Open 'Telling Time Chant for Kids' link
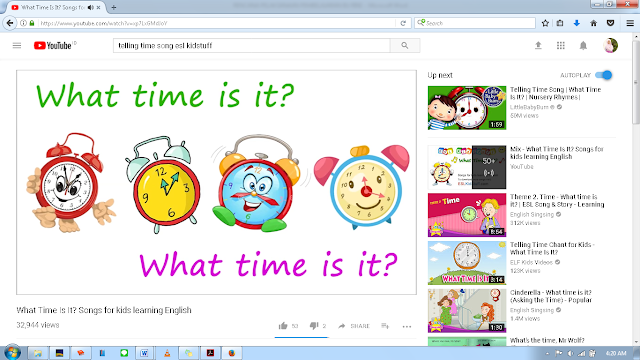Screen dimensions: 640x360 [552, 248]
